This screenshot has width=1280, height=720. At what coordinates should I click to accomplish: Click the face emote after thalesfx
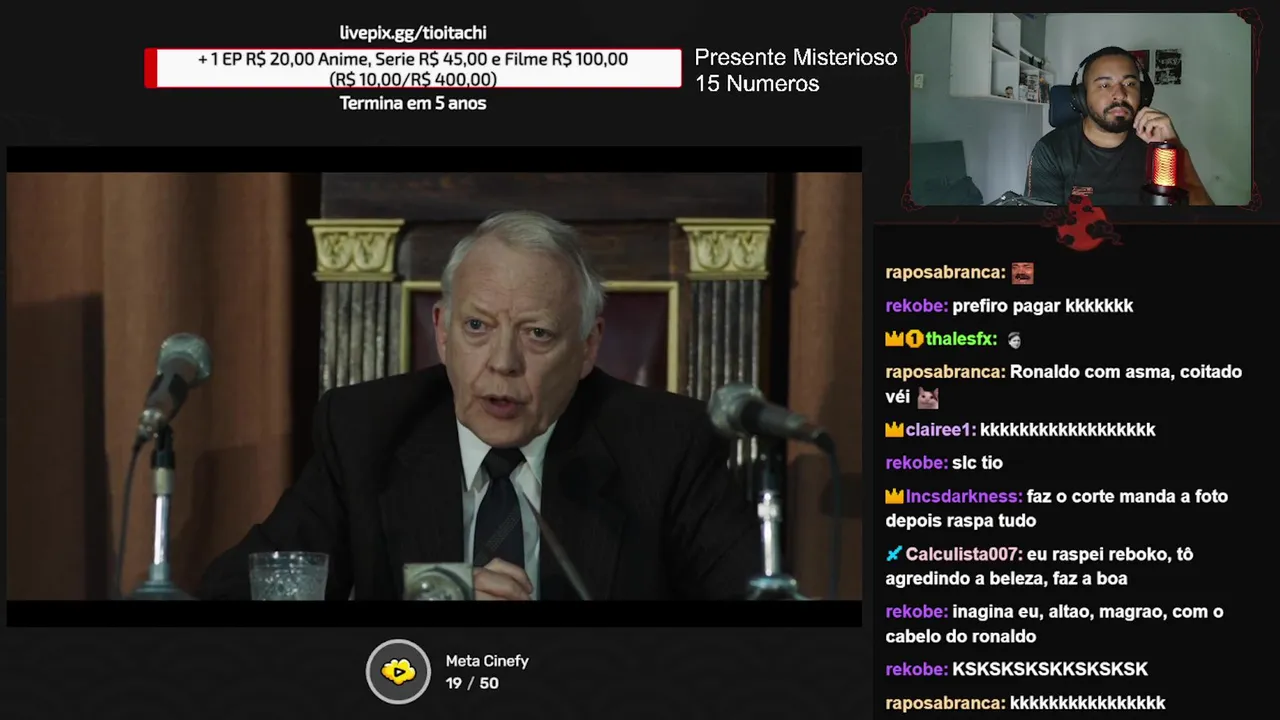(1014, 339)
